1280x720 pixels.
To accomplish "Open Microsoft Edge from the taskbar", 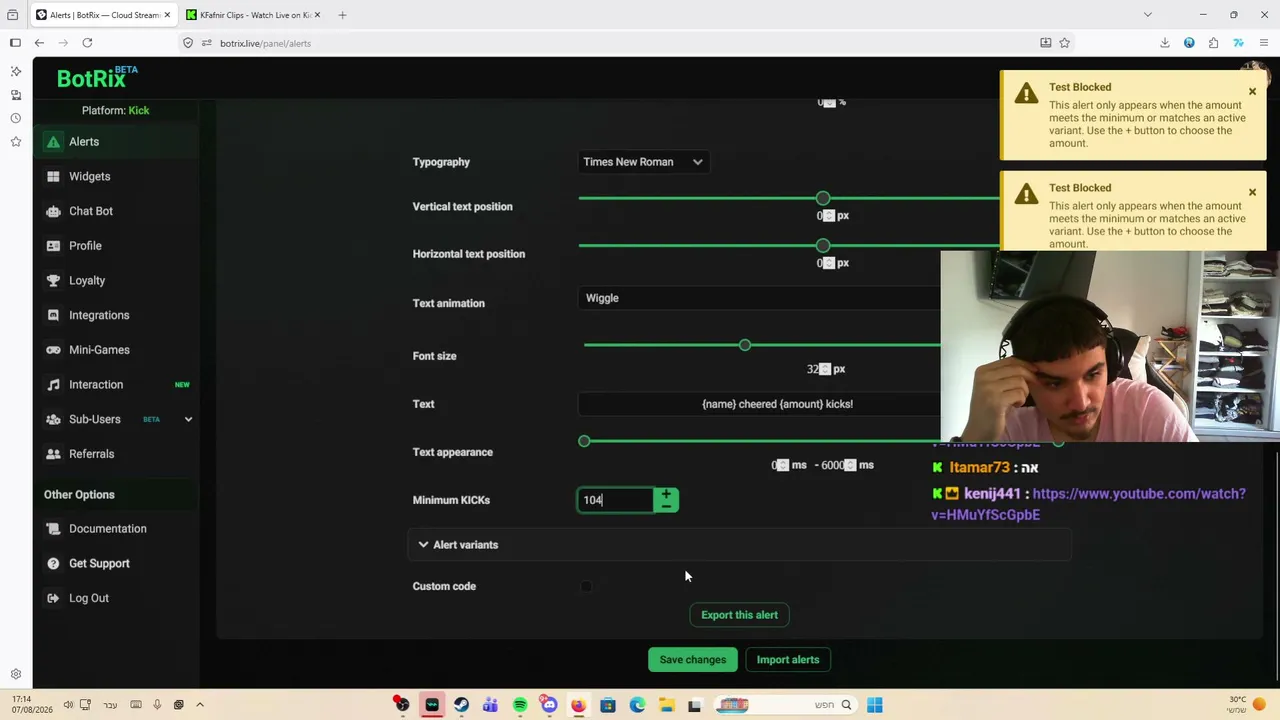I will 637,705.
